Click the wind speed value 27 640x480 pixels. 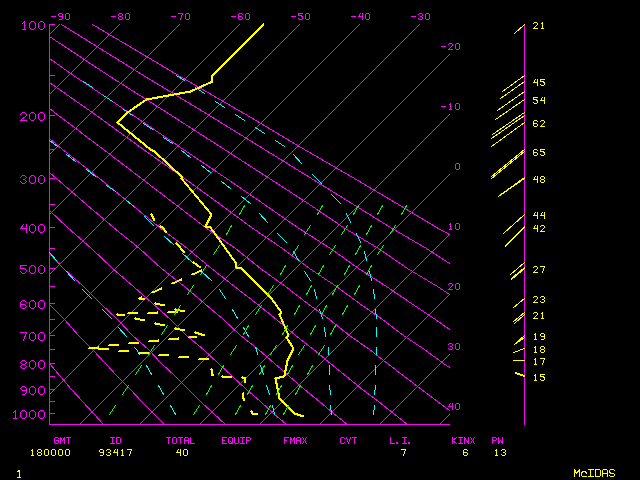tap(539, 270)
